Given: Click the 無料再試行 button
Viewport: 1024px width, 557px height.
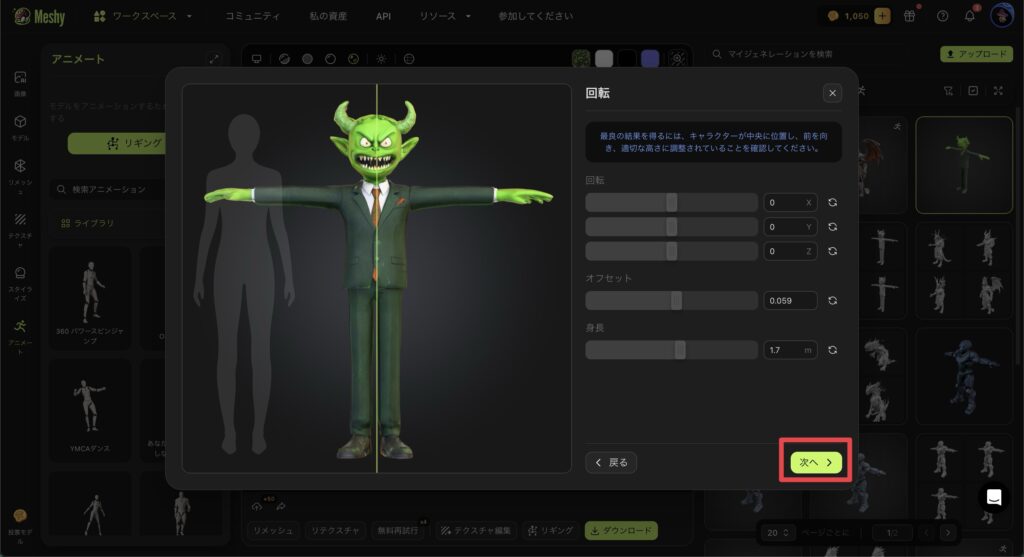Looking at the screenshot, I should (398, 530).
